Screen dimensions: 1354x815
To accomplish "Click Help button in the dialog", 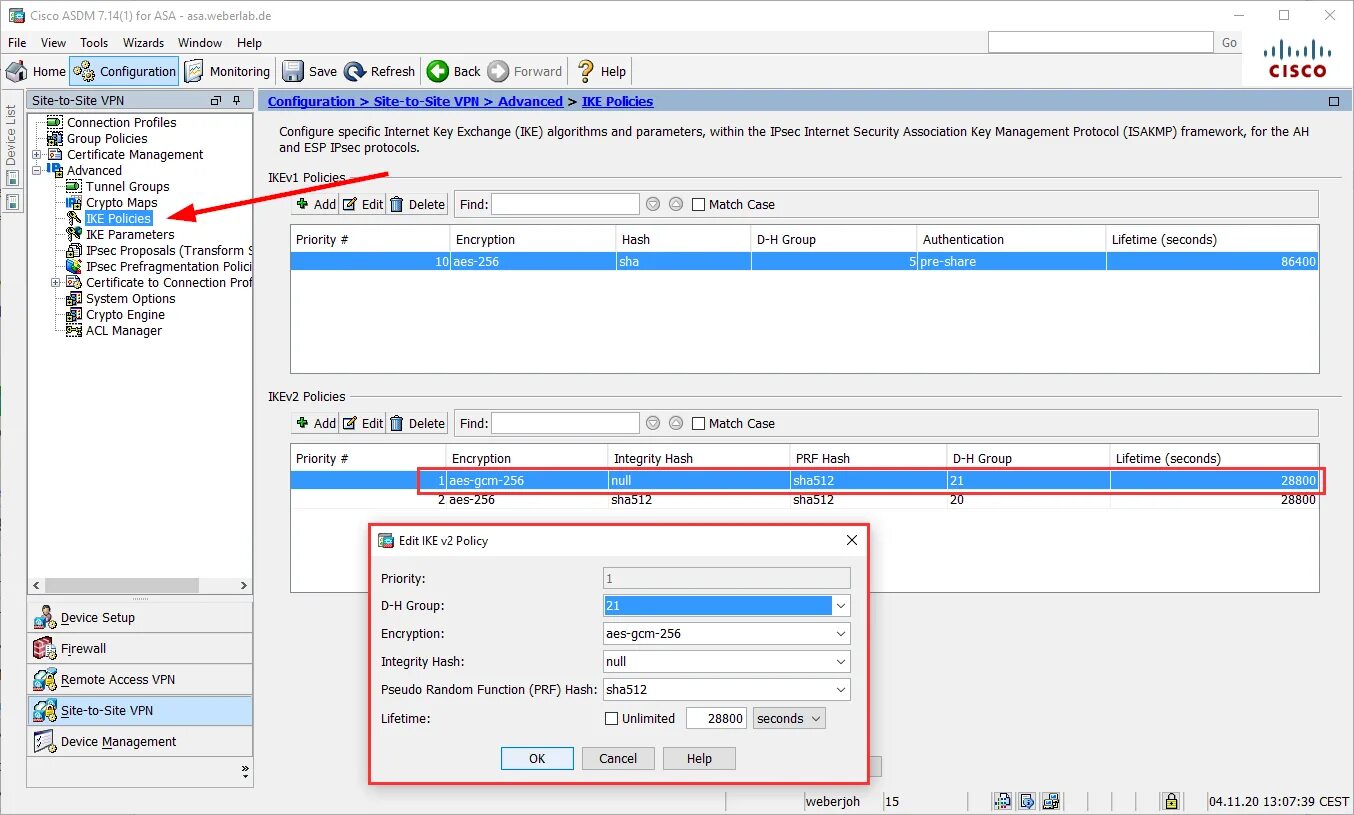I will [x=699, y=758].
